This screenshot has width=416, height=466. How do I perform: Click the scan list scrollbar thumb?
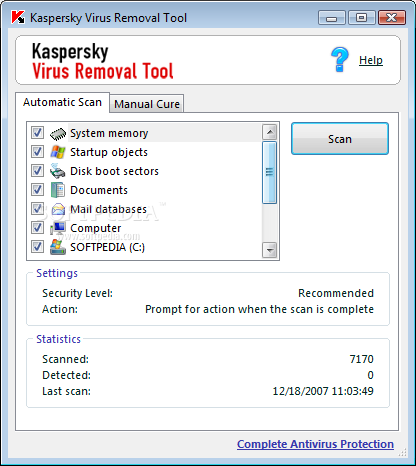coord(269,172)
